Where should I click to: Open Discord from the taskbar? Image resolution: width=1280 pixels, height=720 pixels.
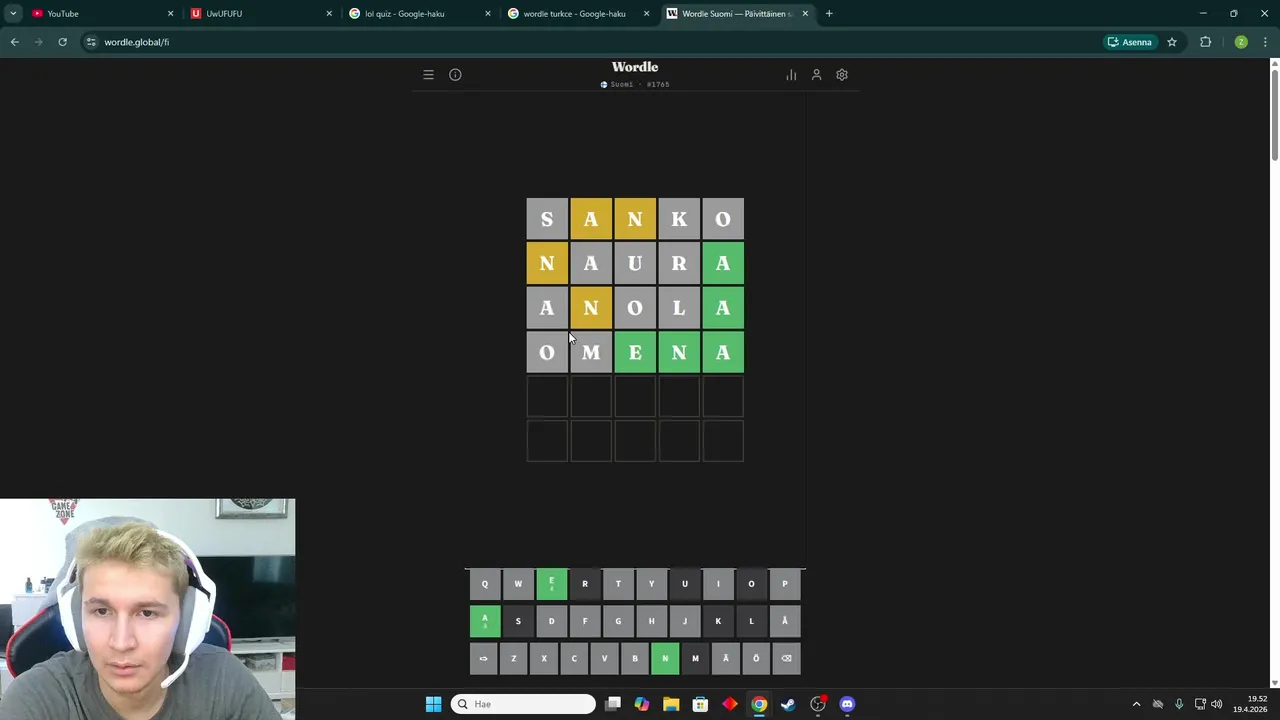tap(847, 704)
